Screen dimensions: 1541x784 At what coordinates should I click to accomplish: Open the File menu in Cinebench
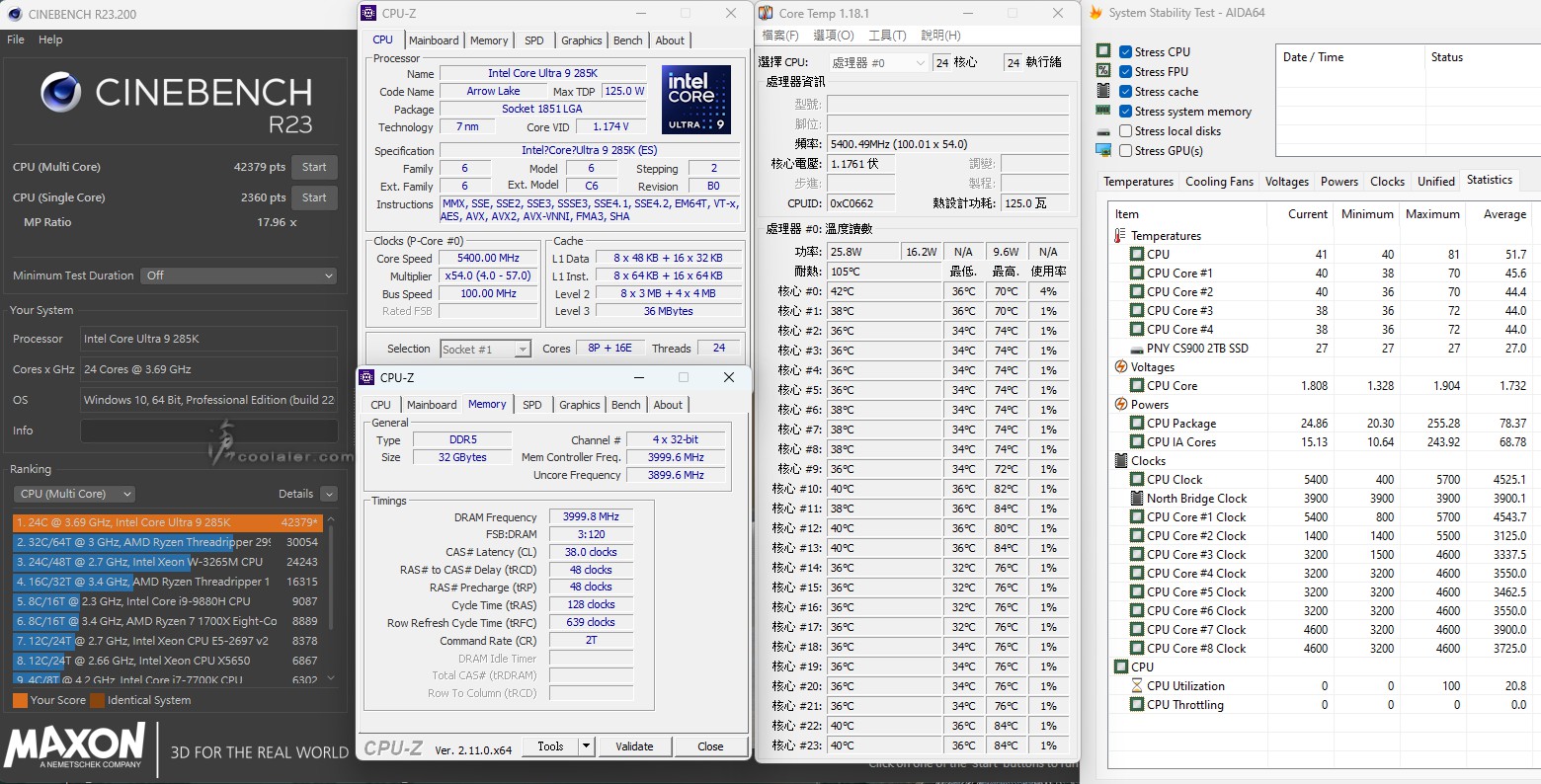pos(16,39)
